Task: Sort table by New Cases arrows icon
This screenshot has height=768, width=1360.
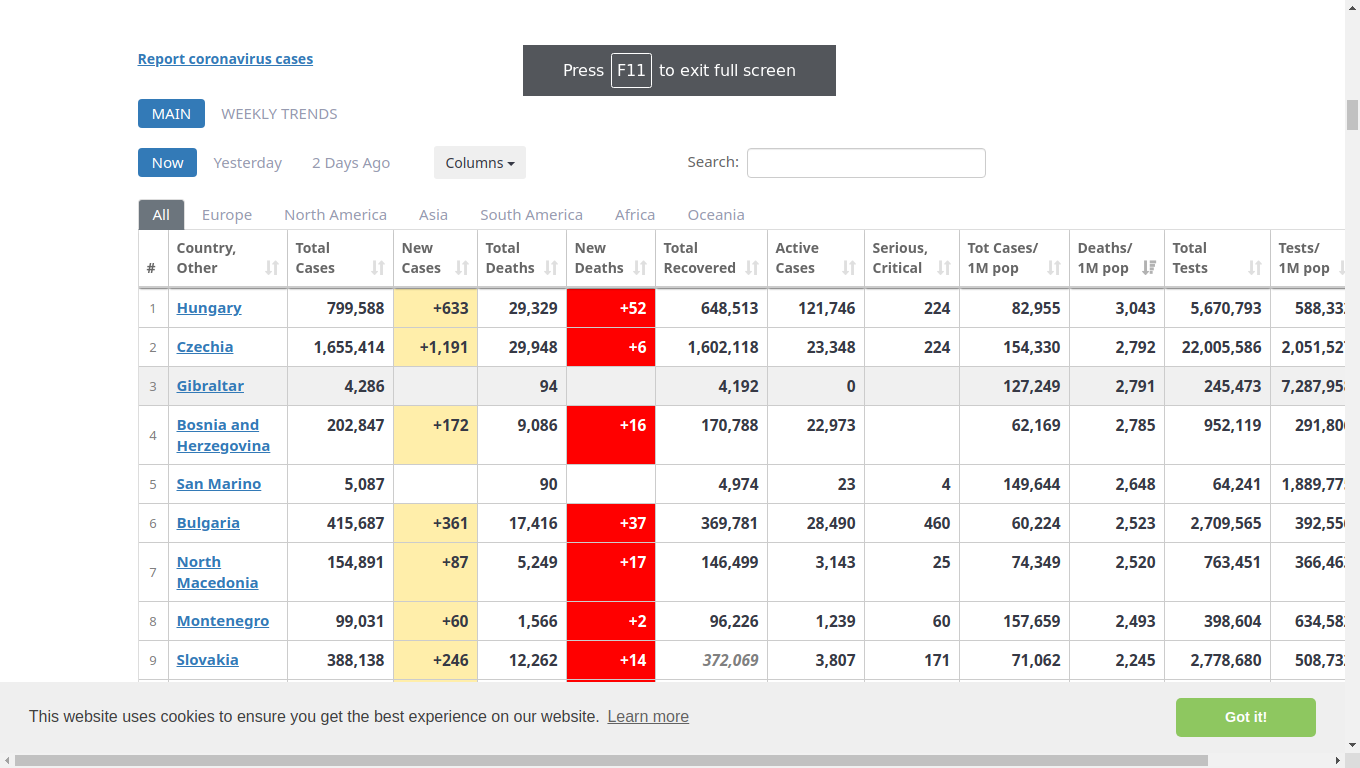Action: point(462,268)
